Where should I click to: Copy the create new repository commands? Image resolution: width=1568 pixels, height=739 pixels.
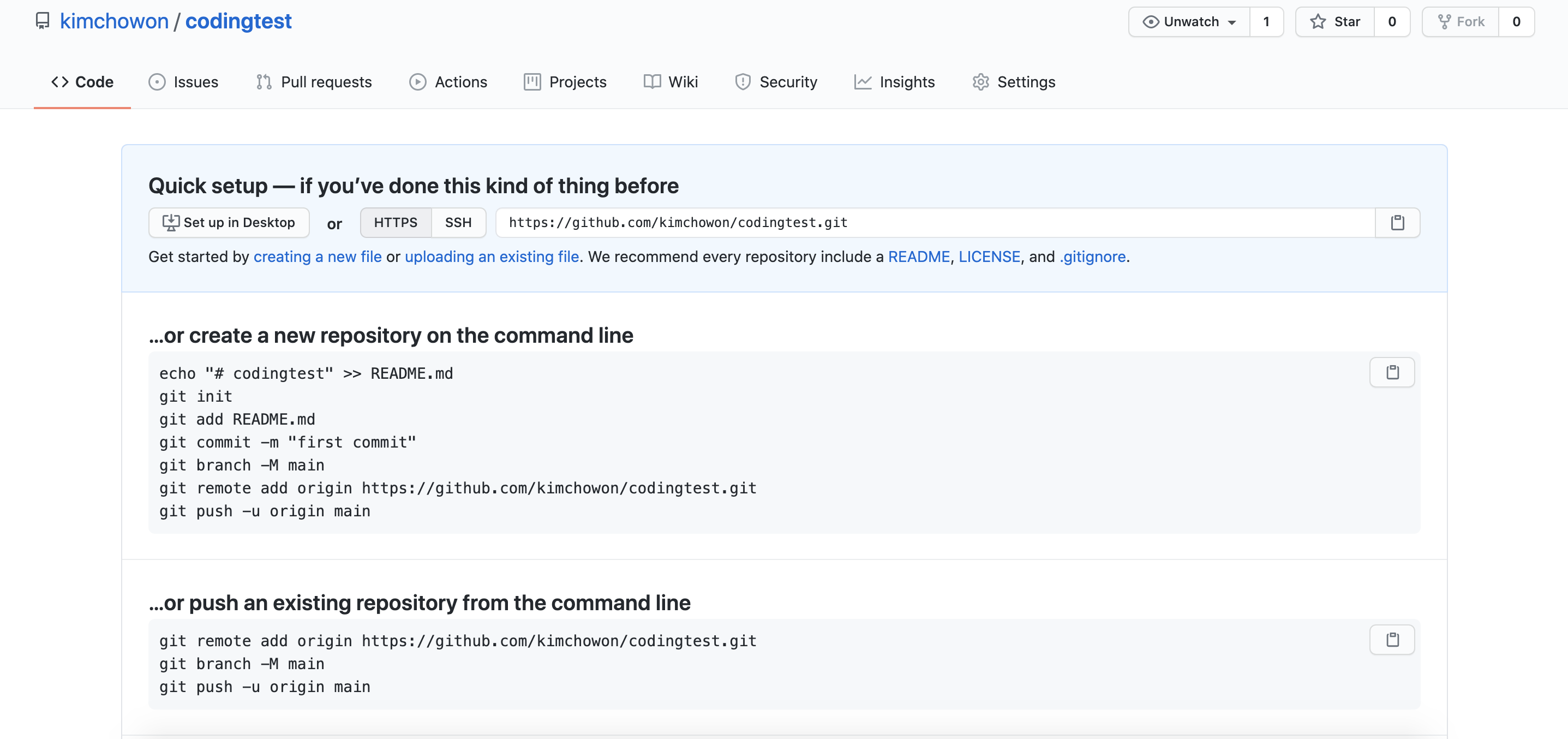point(1391,372)
